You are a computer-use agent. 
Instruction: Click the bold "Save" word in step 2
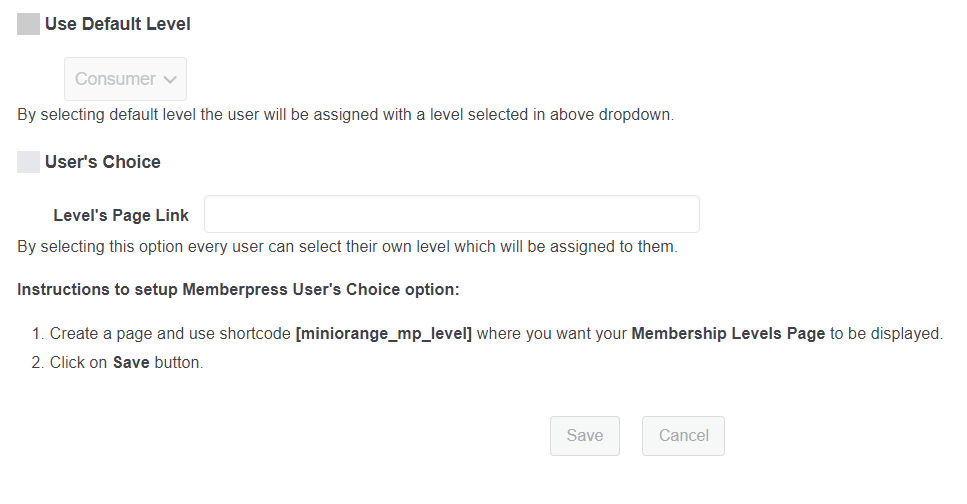tap(131, 363)
